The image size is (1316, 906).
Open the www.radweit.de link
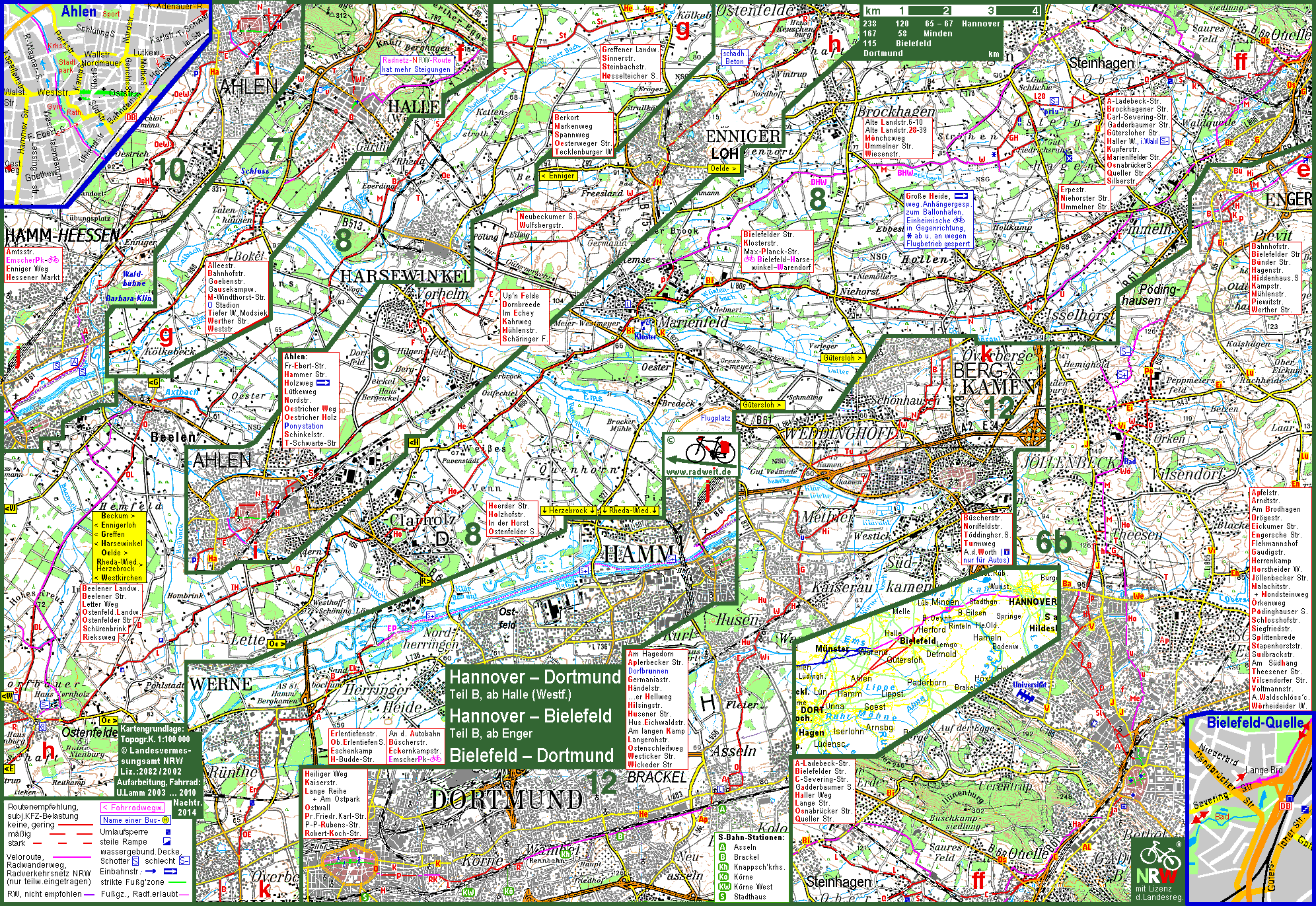click(699, 471)
